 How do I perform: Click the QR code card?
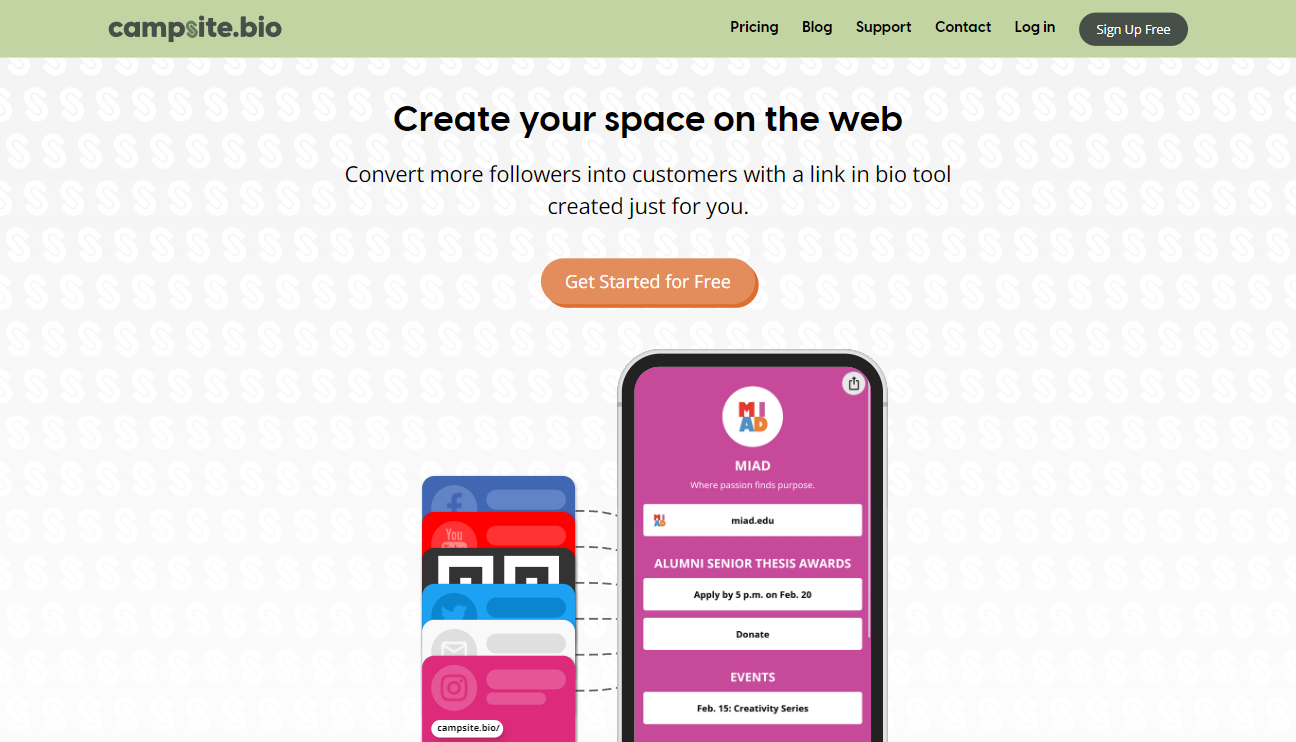(x=498, y=566)
